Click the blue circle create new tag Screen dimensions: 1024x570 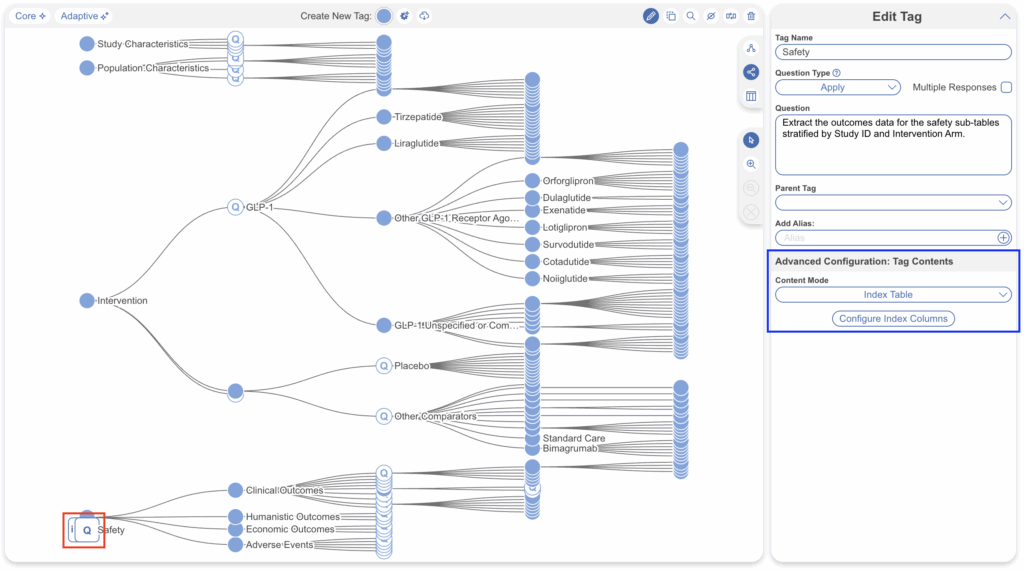pos(384,16)
